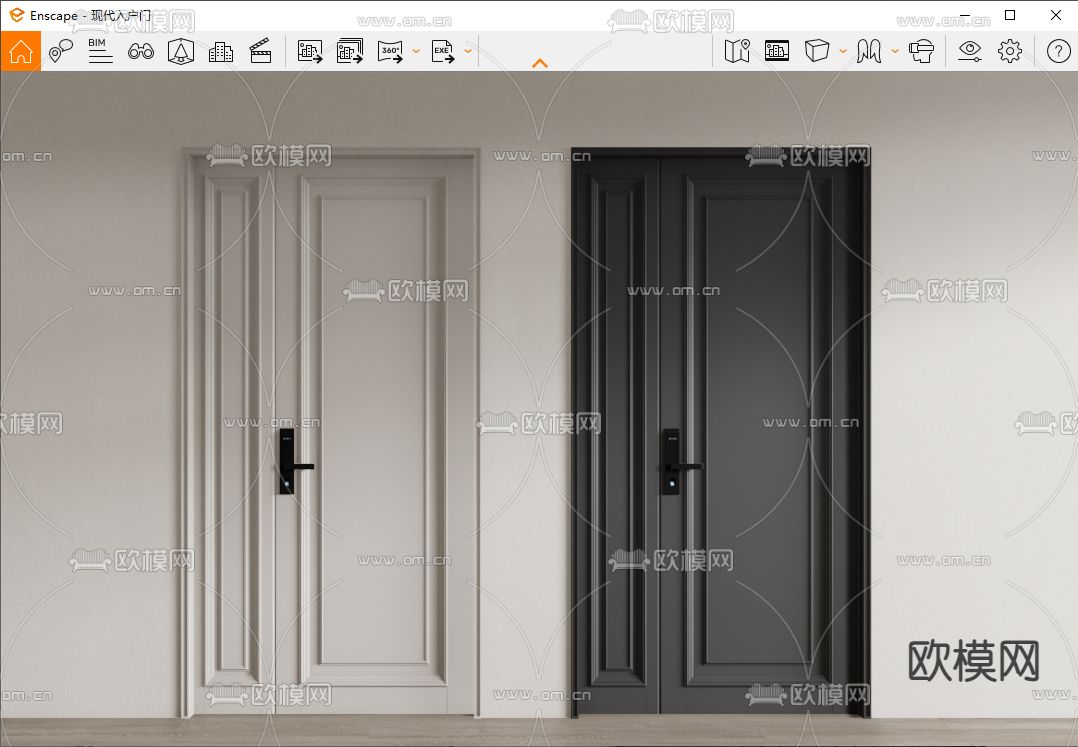Expand the 360 panorama dropdown arrow
Screen dimensions: 1078x747
coord(416,52)
